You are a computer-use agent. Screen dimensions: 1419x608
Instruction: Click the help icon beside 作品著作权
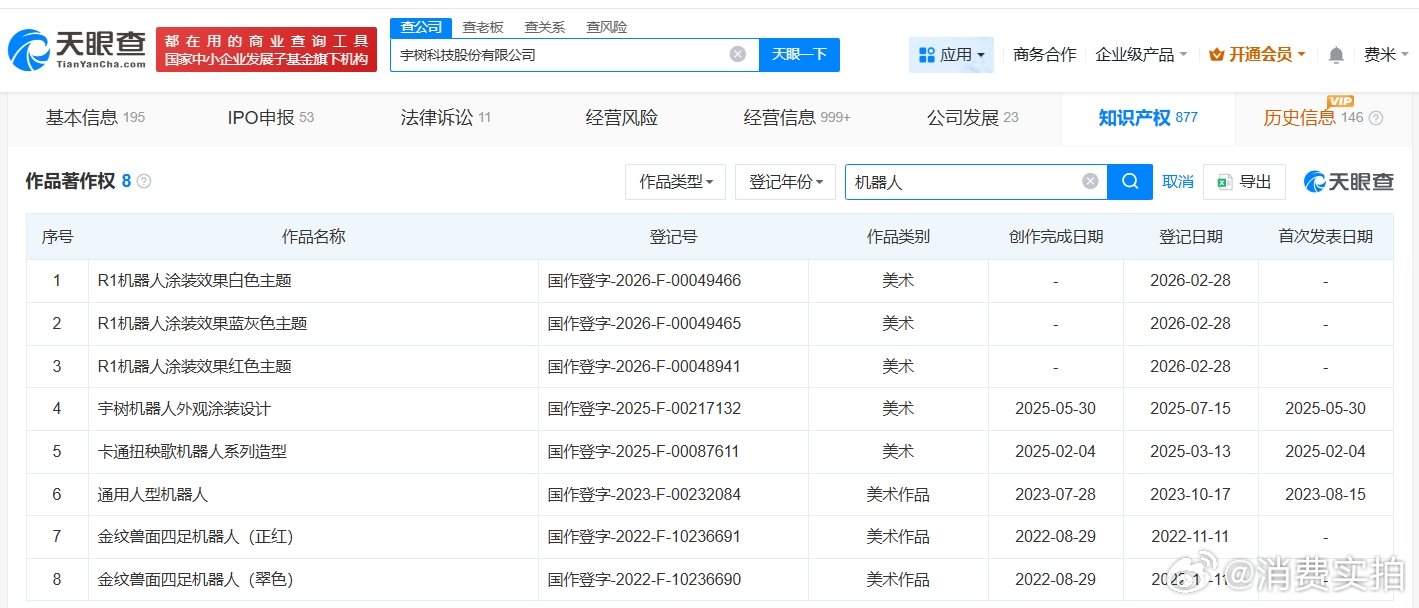coord(144,181)
